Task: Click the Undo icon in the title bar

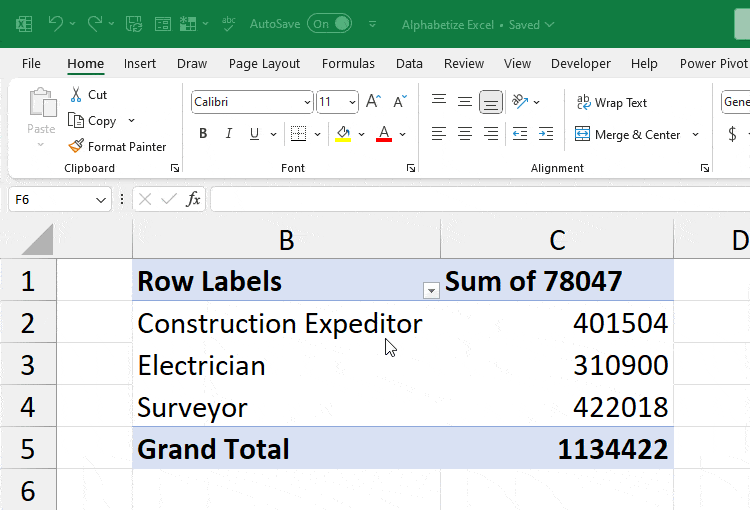Action: click(56, 23)
